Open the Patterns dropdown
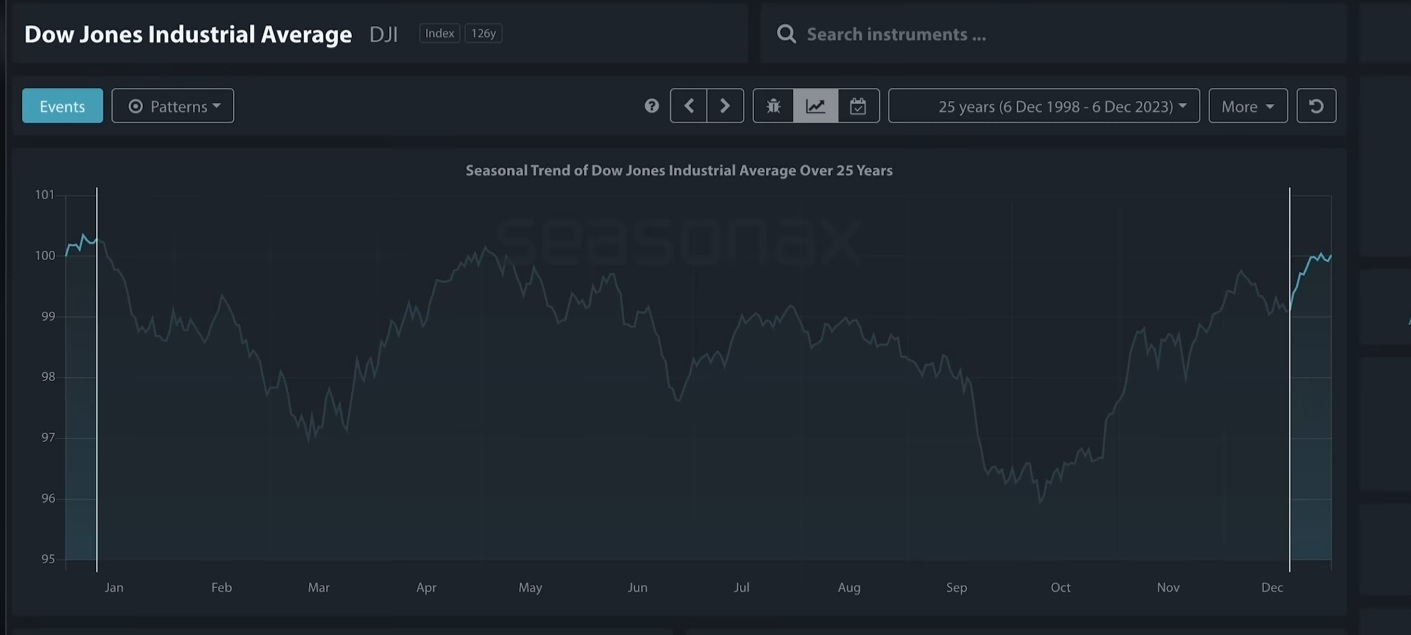 coord(173,106)
